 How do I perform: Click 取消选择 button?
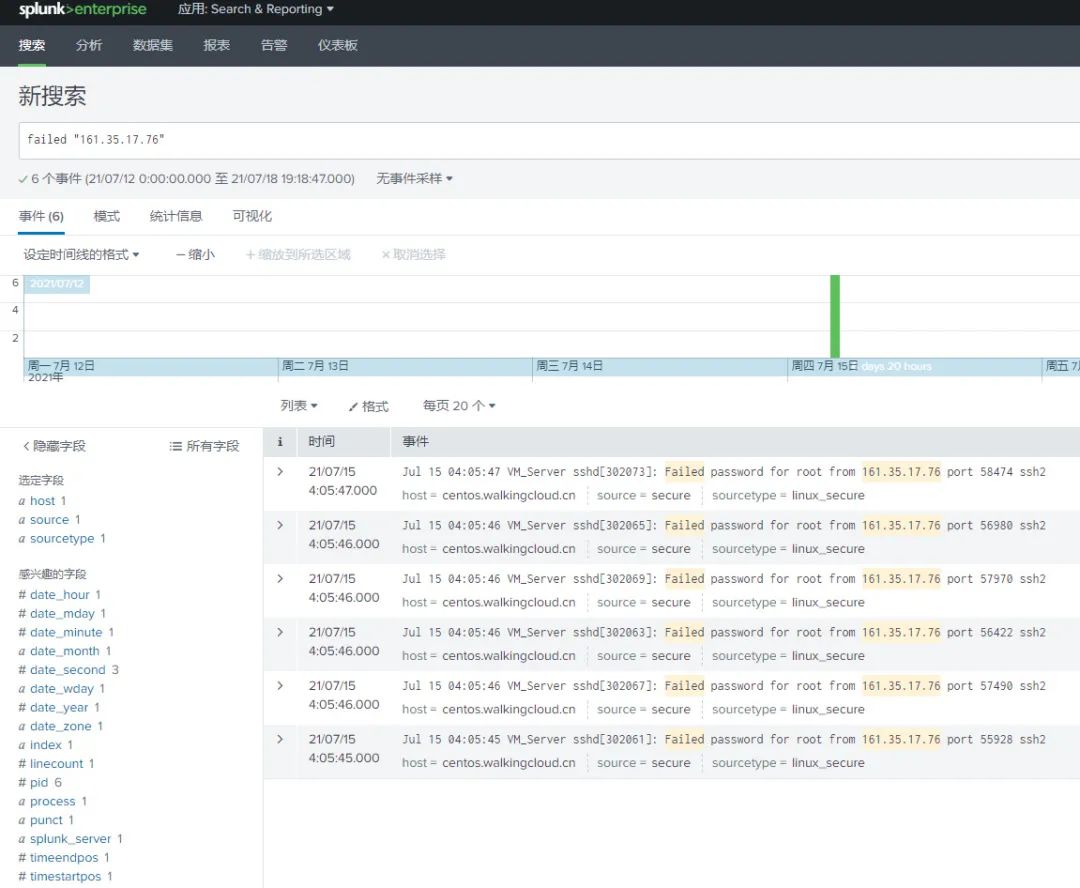[x=413, y=255]
